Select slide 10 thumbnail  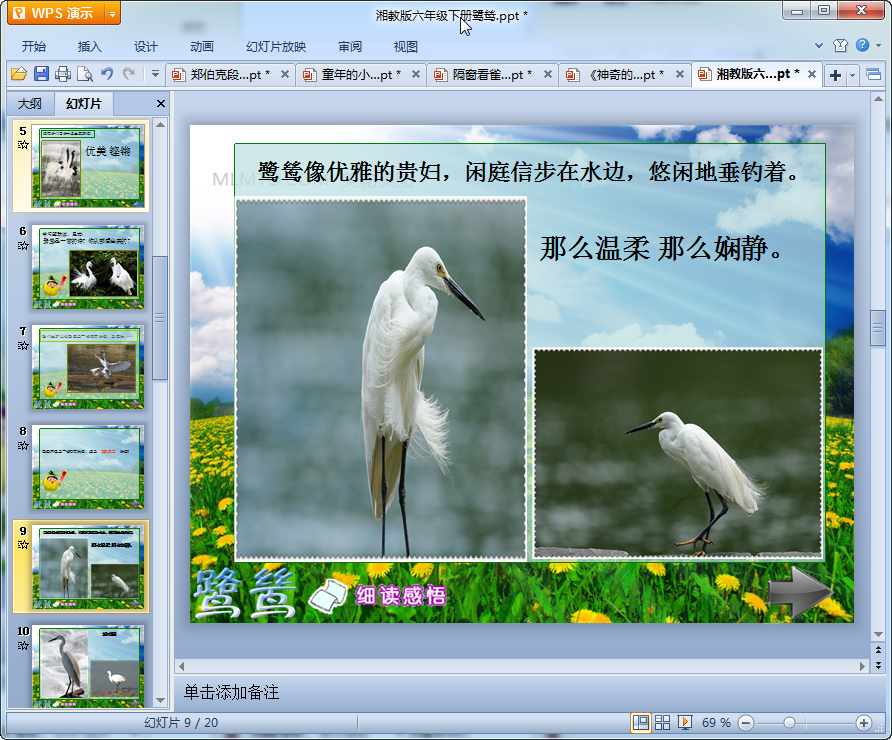click(x=88, y=666)
